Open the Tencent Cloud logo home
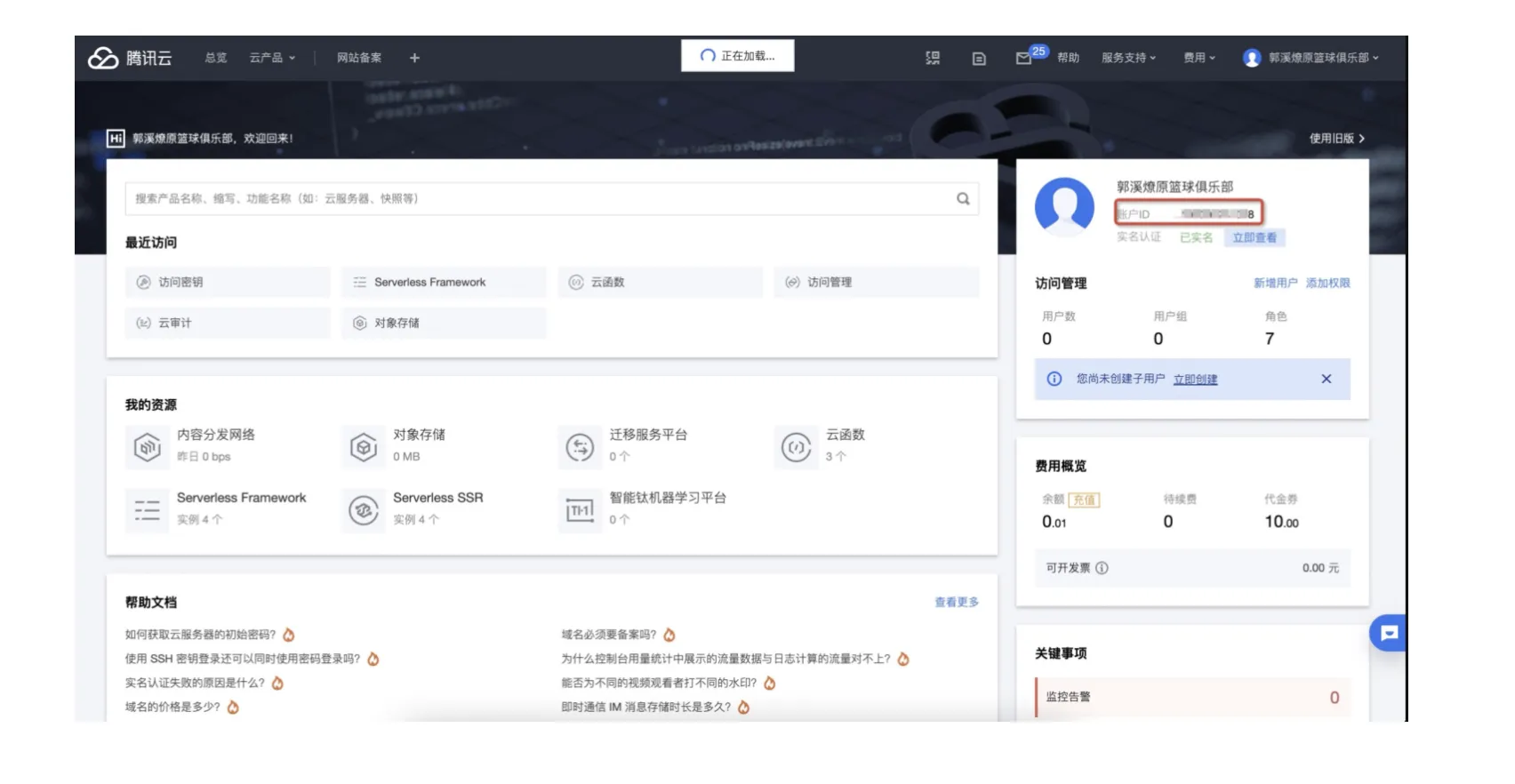The image size is (1515, 784). pos(130,58)
